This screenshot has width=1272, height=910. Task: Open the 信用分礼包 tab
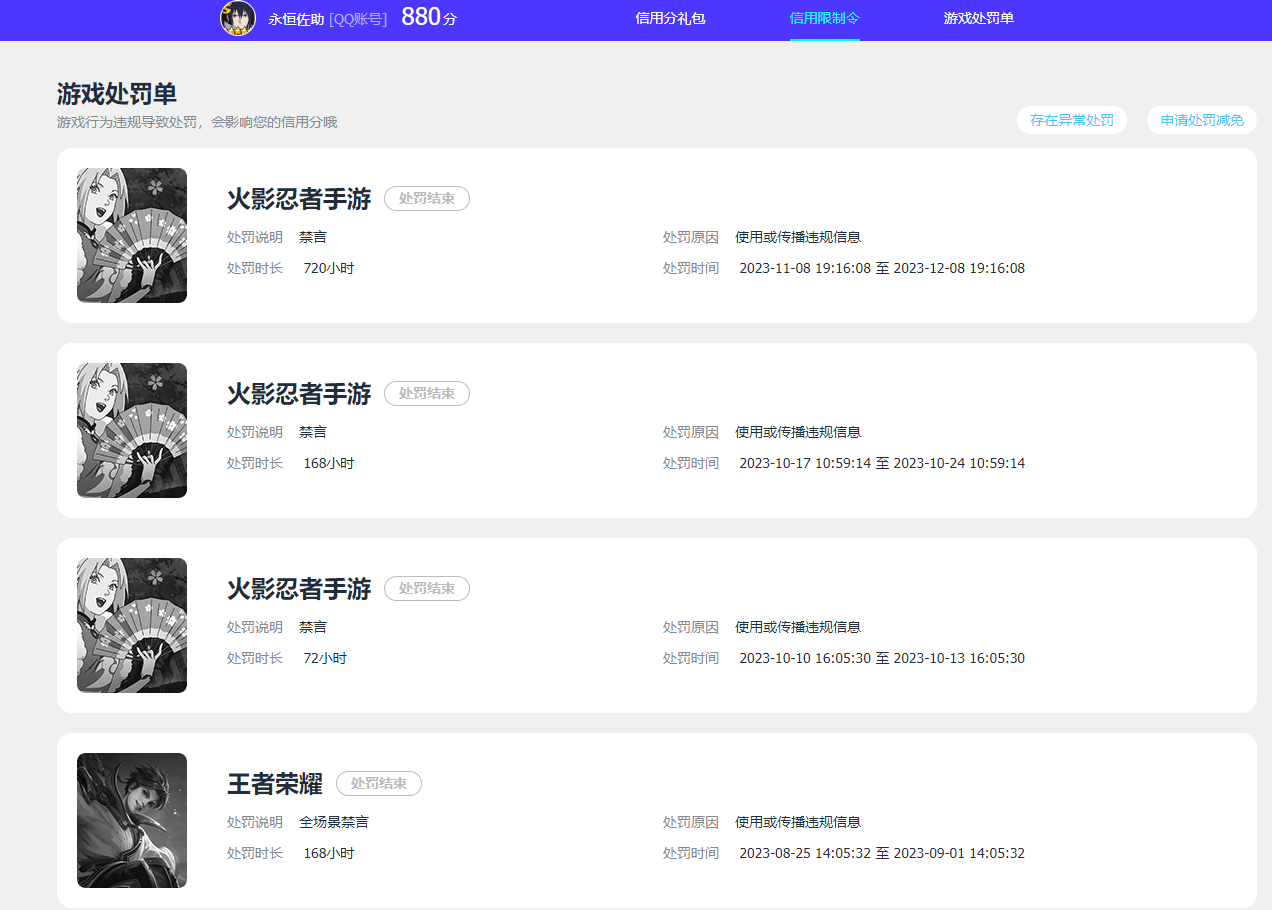670,18
